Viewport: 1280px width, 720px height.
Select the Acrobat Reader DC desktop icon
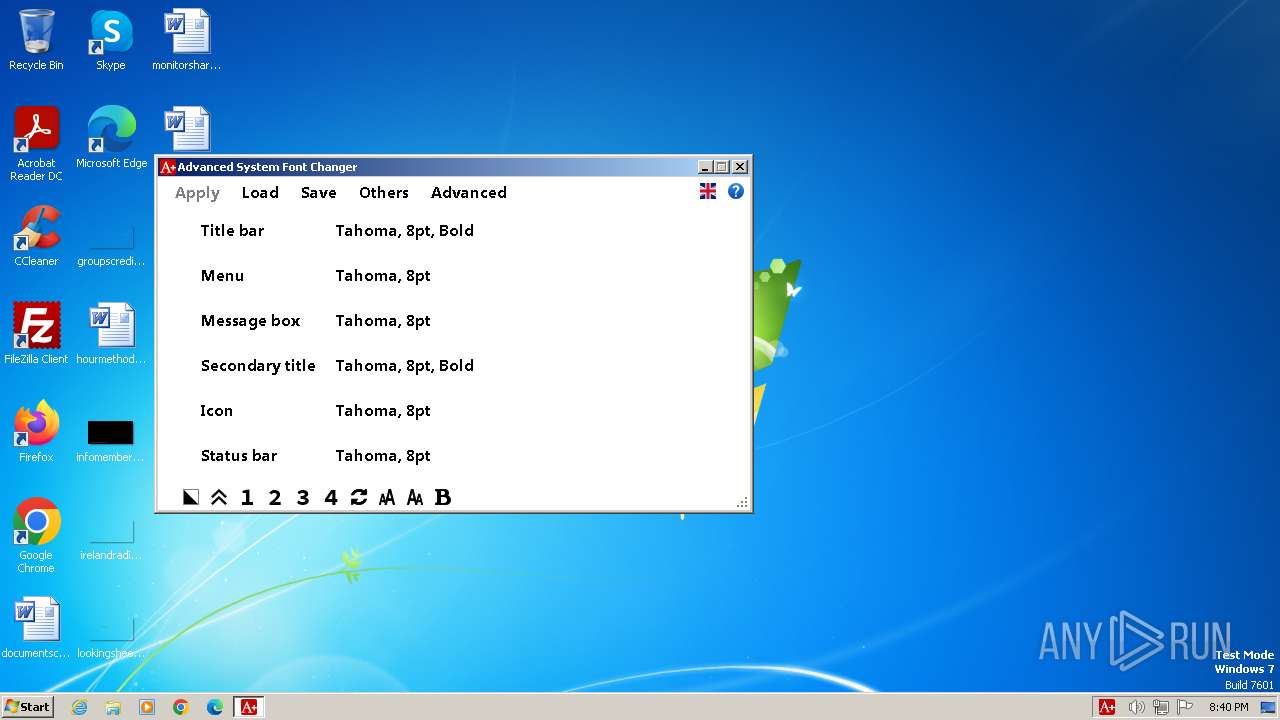[36, 144]
